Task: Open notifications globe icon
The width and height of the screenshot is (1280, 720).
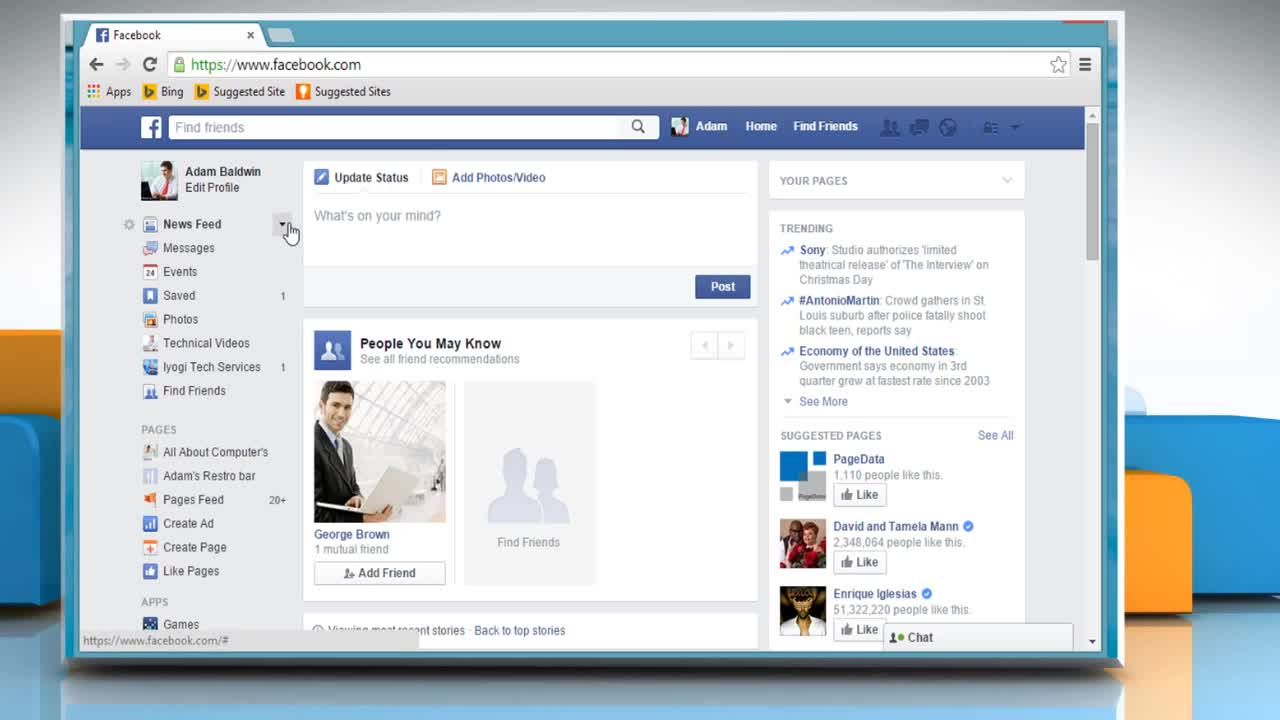Action: click(948, 127)
